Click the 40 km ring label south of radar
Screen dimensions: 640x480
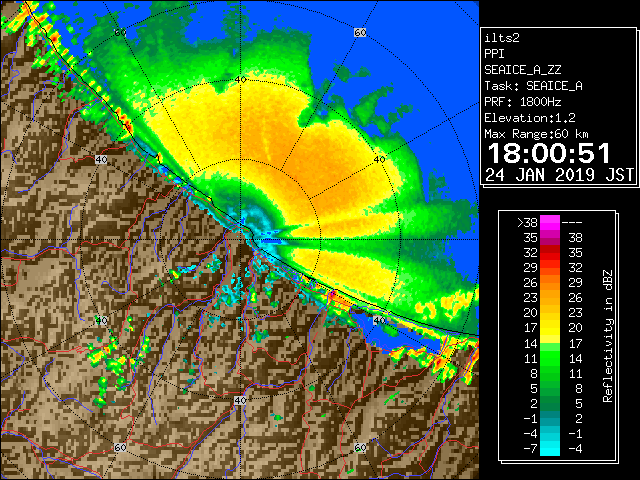point(240,400)
